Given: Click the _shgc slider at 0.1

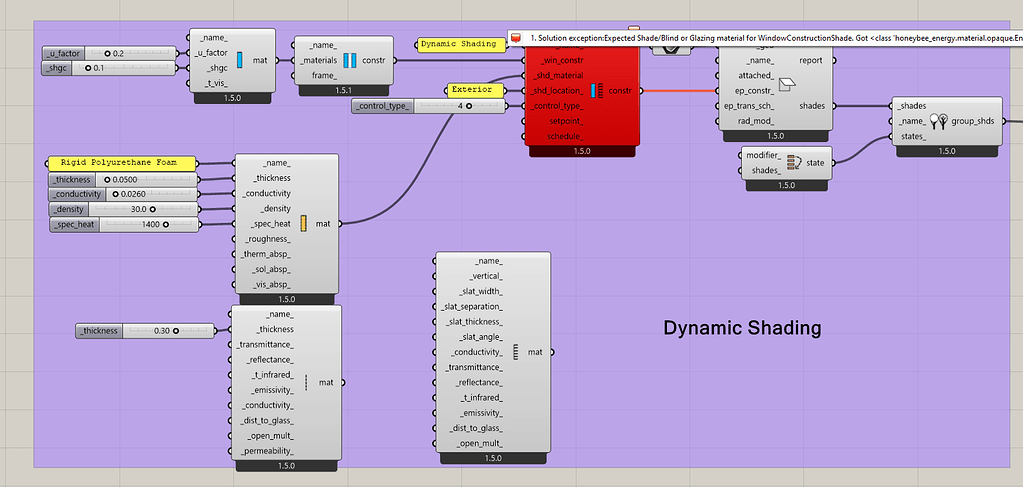Looking at the screenshot, I should click(90, 68).
